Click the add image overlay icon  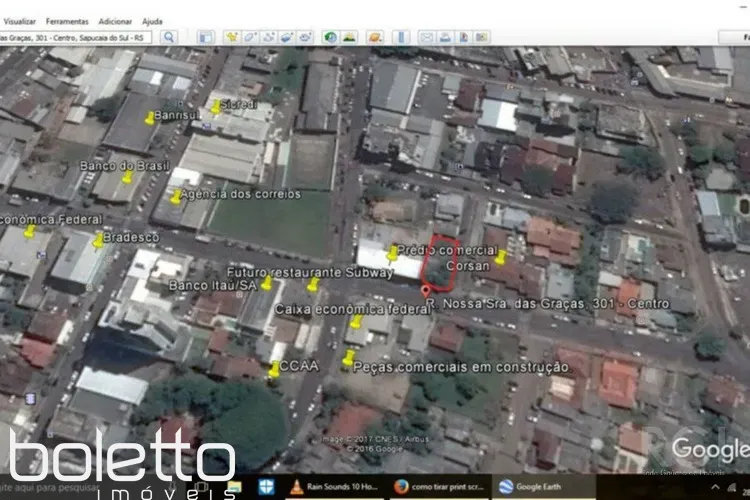(x=286, y=37)
